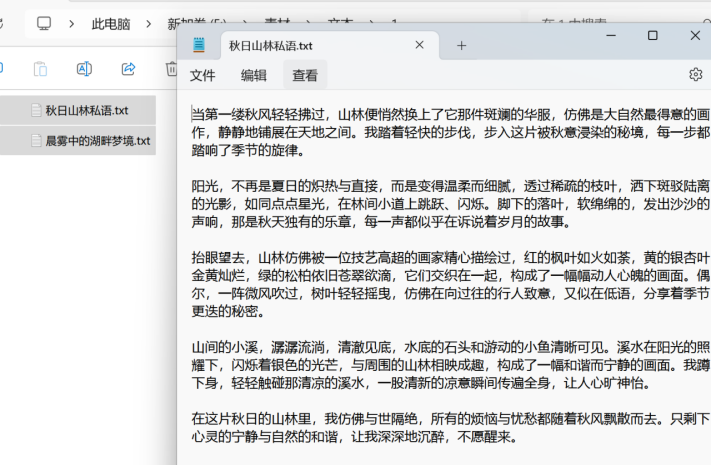Select file 晨雾中的湖畔梦境.txt in Explorer
The width and height of the screenshot is (712, 465).
(97, 141)
